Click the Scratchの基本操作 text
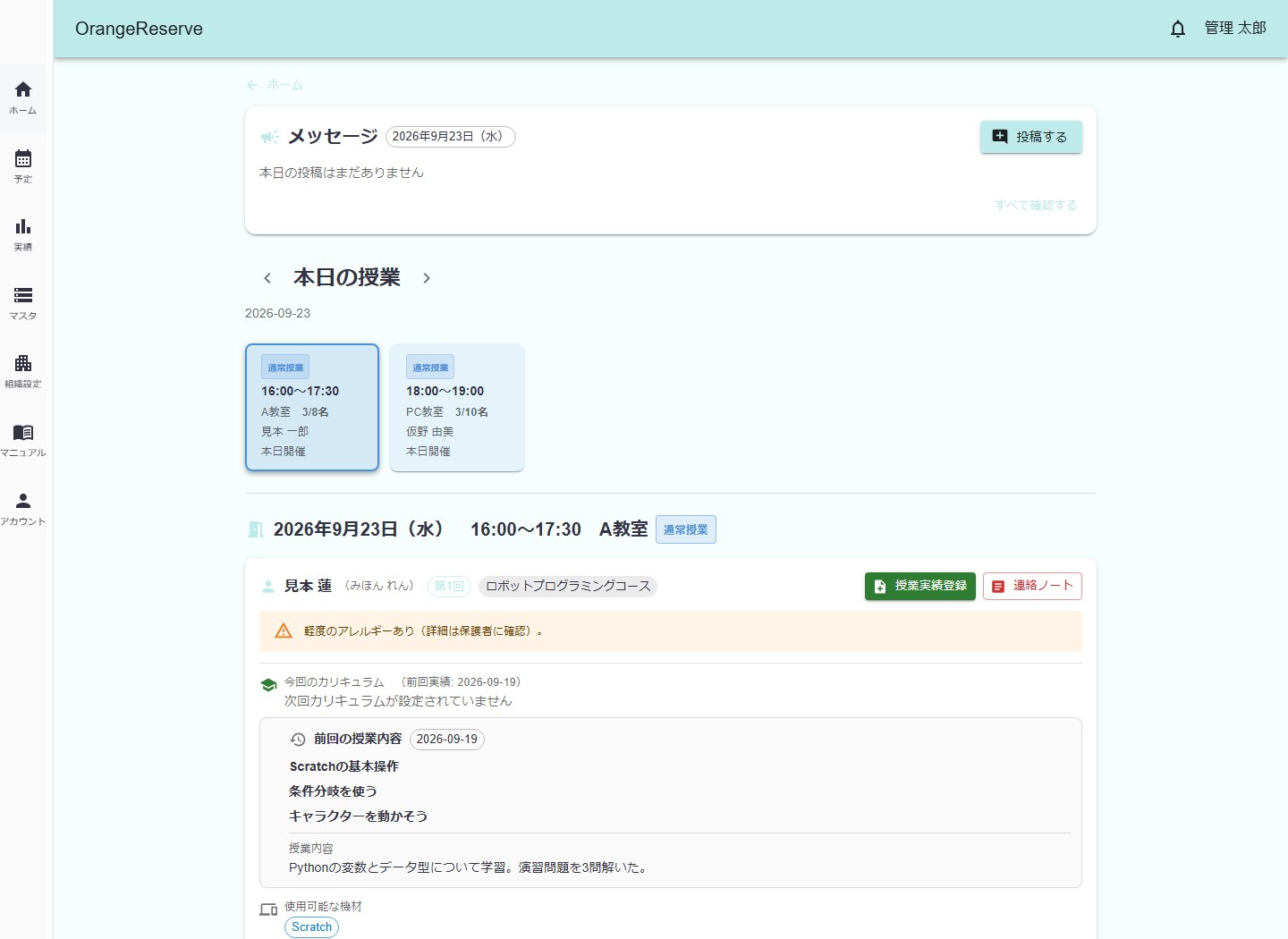Image resolution: width=1288 pixels, height=939 pixels. point(344,766)
